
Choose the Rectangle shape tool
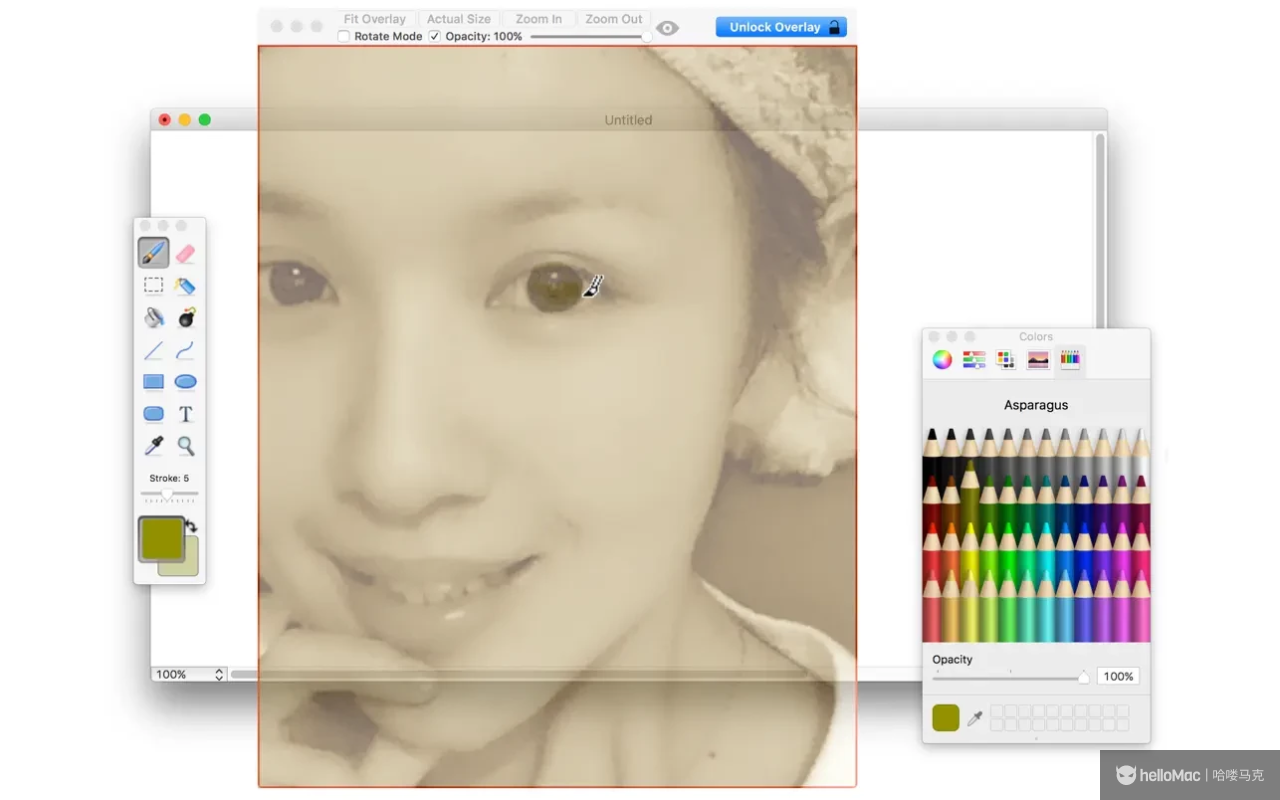point(153,382)
